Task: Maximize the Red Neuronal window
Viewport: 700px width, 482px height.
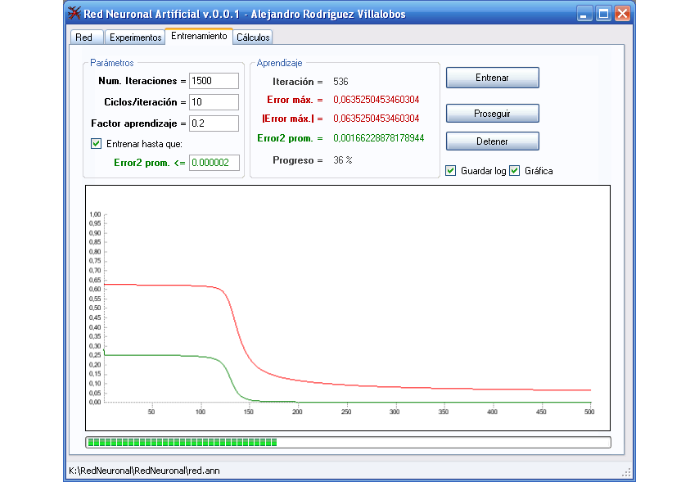Action: [x=603, y=13]
